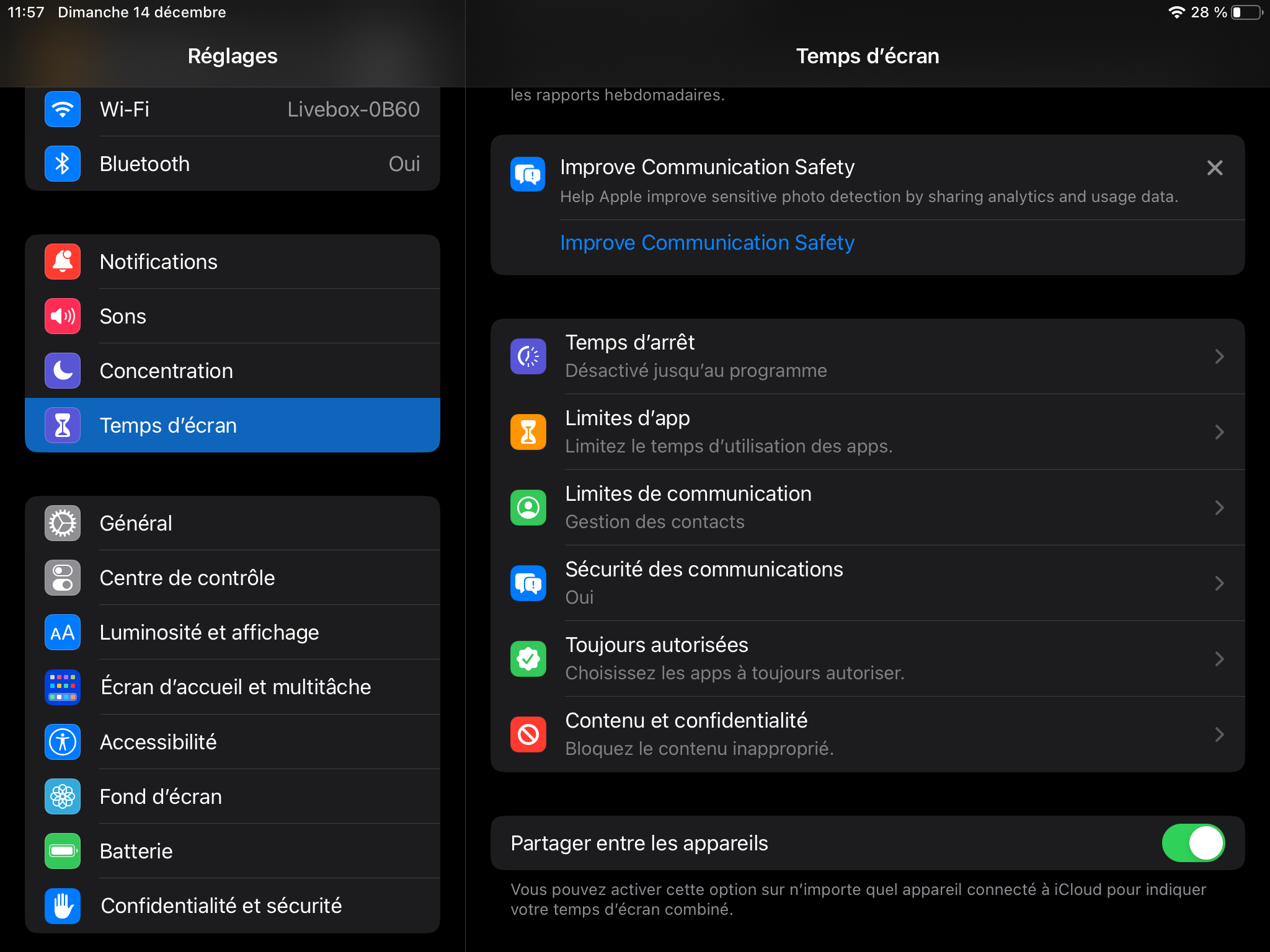Tap the red Contenu et confidentialité icon
1270x952 pixels.
pyautogui.click(x=528, y=734)
